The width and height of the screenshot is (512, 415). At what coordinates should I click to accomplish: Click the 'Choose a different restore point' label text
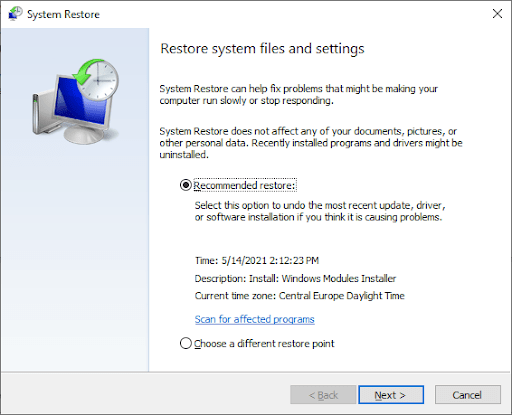(x=264, y=343)
